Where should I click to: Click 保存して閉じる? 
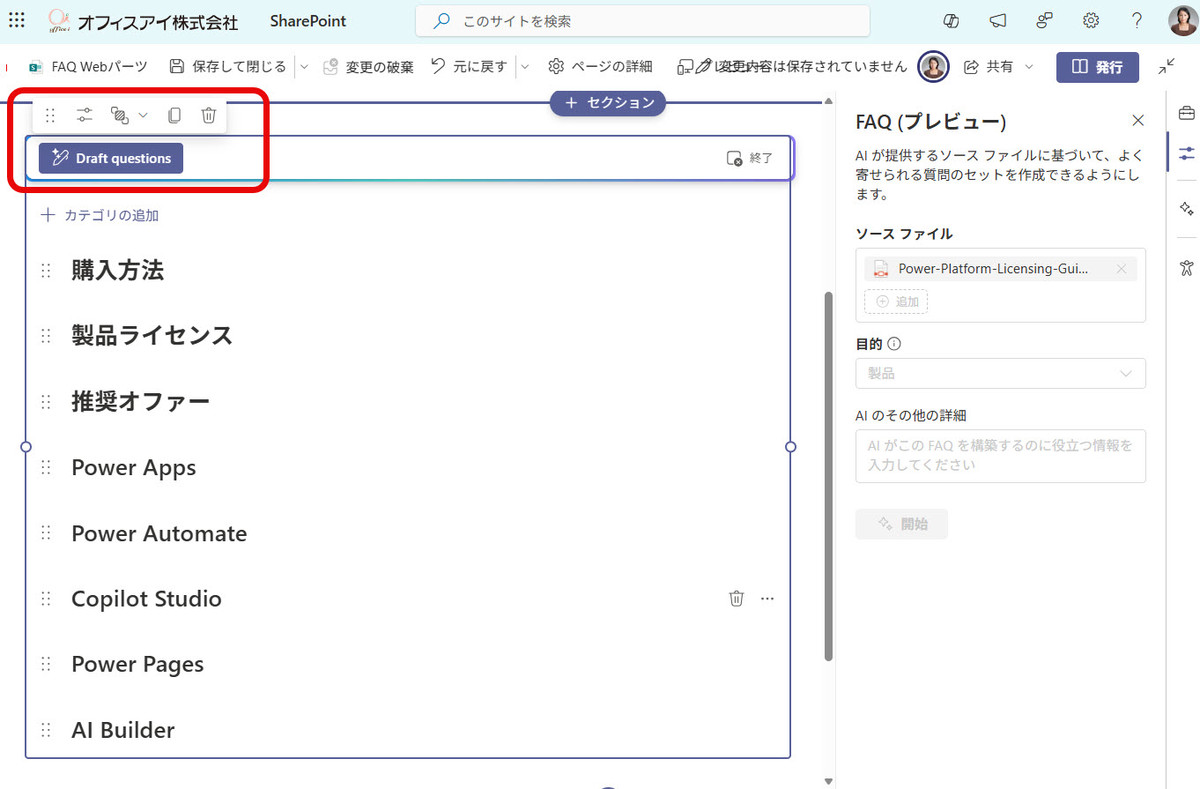pos(228,67)
